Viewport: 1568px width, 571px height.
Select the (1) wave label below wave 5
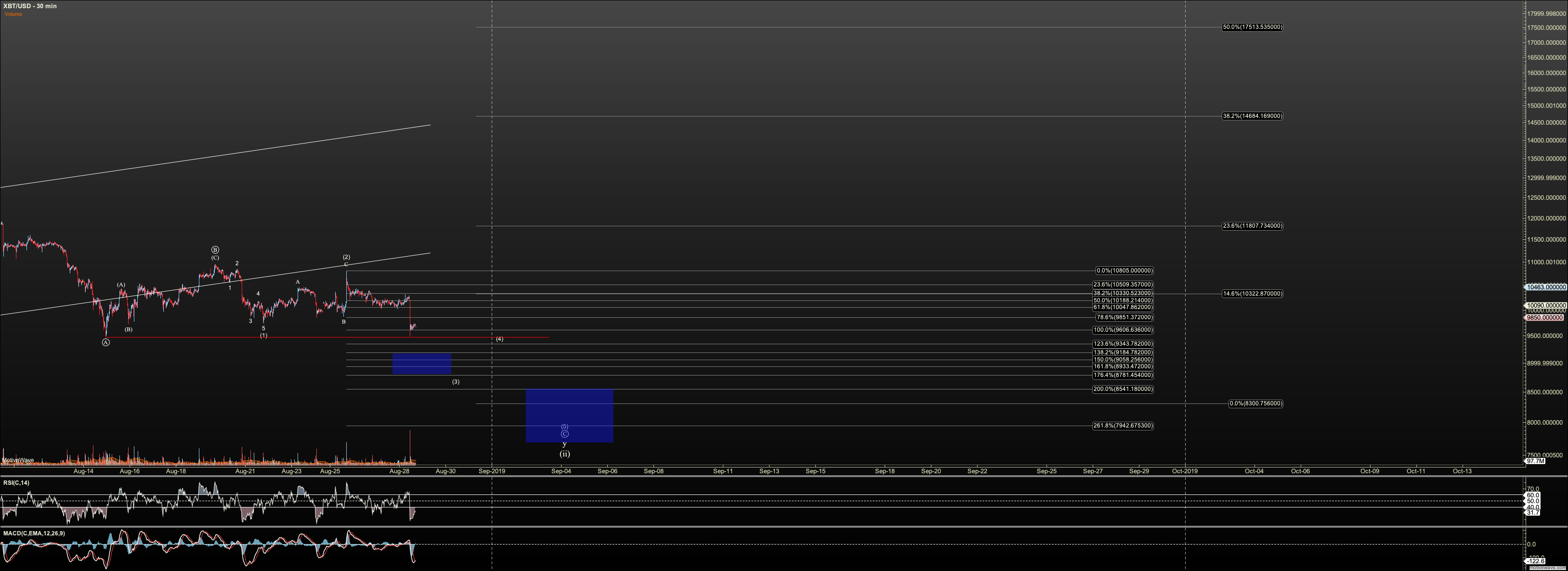(263, 336)
